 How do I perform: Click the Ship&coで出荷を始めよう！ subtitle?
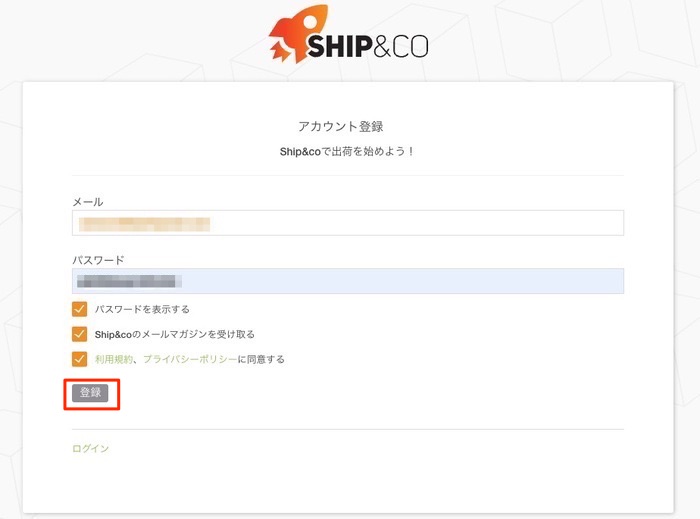[x=347, y=152]
